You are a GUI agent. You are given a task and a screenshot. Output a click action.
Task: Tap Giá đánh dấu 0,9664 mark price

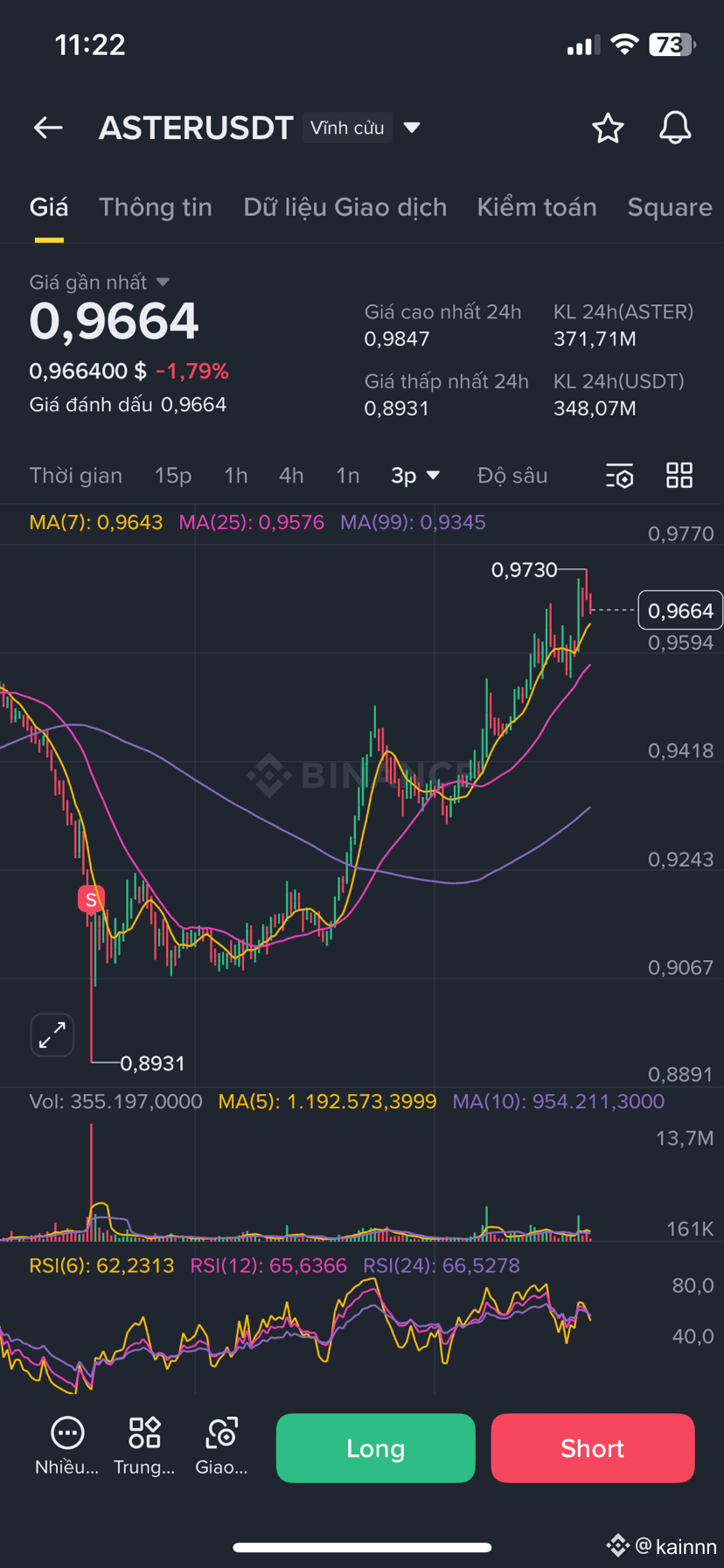coord(128,405)
